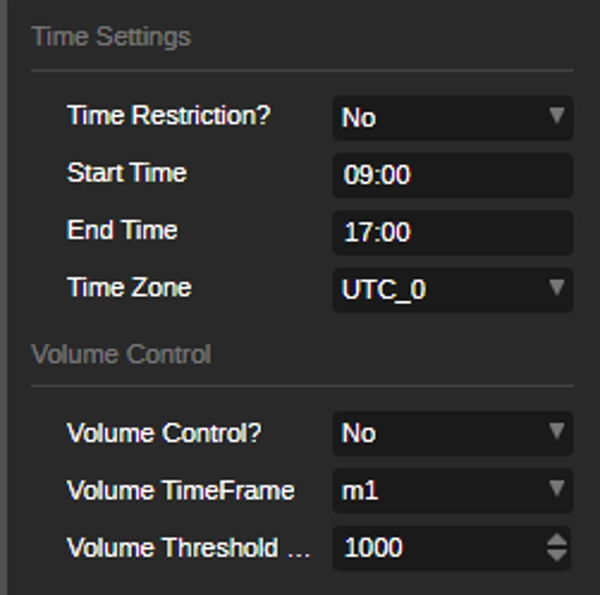
Task: Select the Time Zone label
Action: tap(129, 288)
